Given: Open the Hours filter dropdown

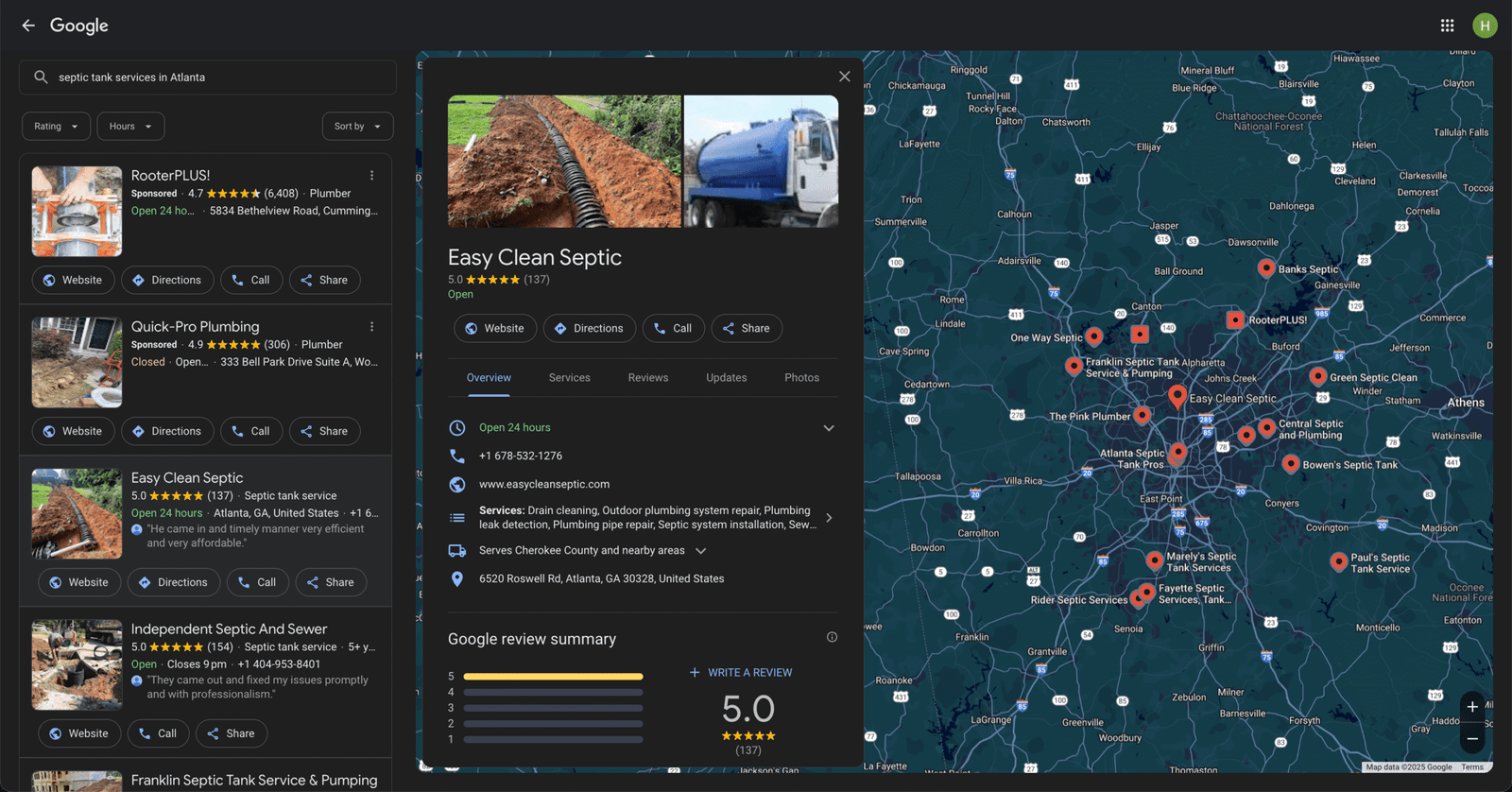Looking at the screenshot, I should pos(130,127).
